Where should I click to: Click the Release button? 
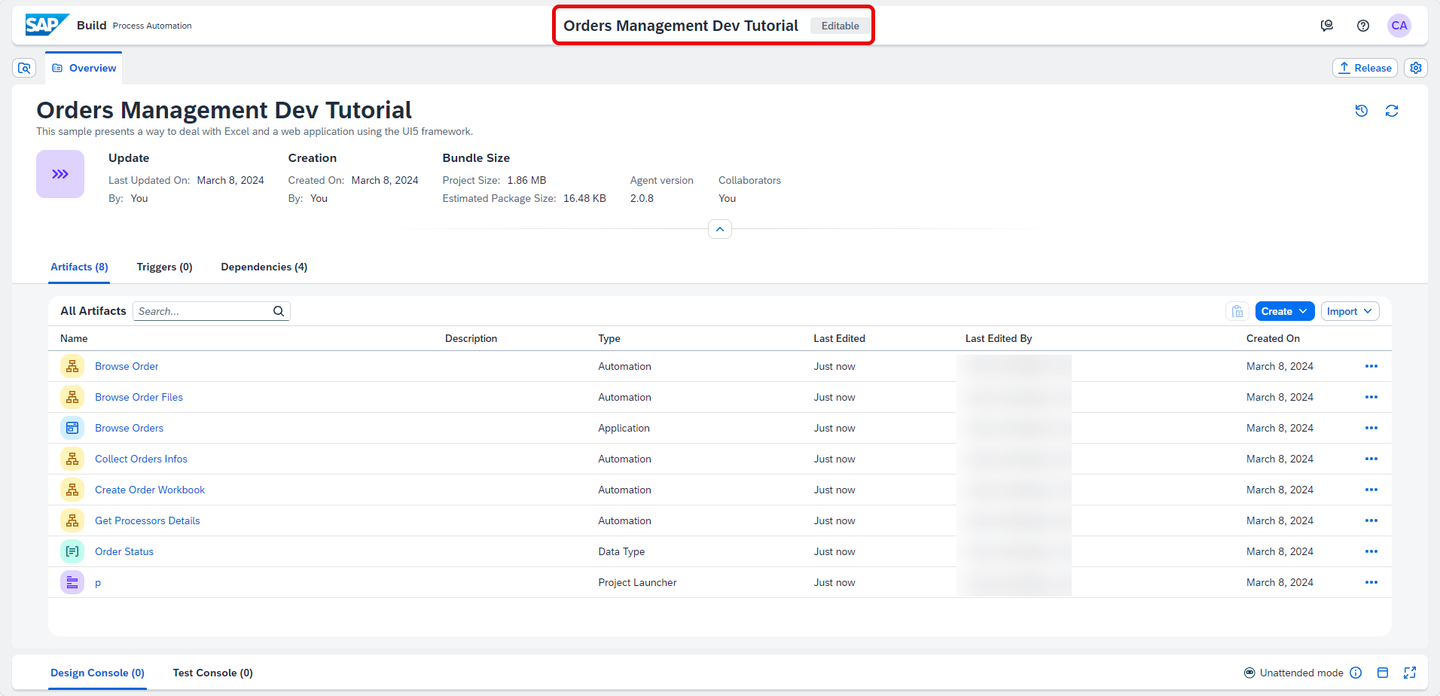click(1365, 68)
